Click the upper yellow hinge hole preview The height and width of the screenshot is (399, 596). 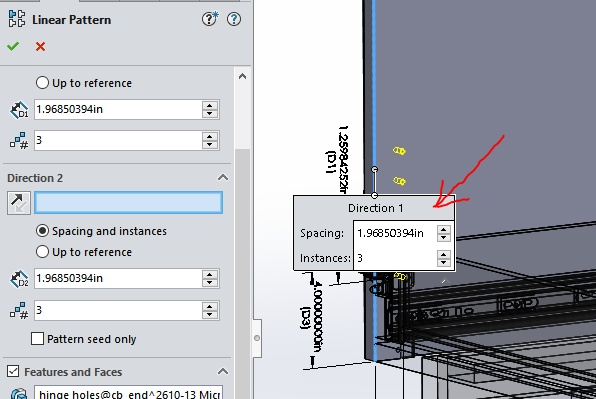(x=399, y=151)
